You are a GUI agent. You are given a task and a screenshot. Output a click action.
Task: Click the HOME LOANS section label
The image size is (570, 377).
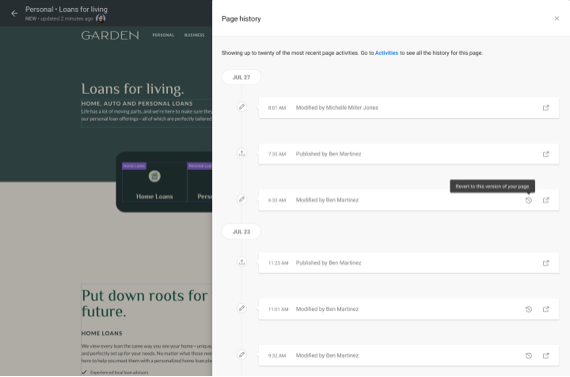click(102, 333)
